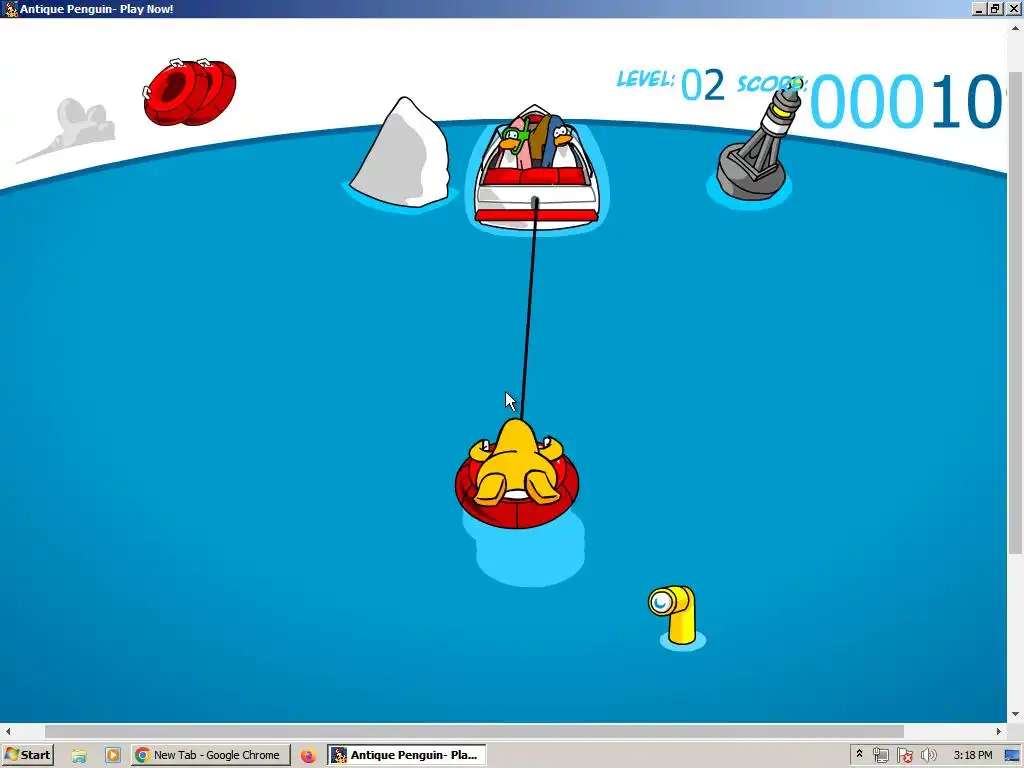Click the scroll up arrow

click(x=1015, y=27)
